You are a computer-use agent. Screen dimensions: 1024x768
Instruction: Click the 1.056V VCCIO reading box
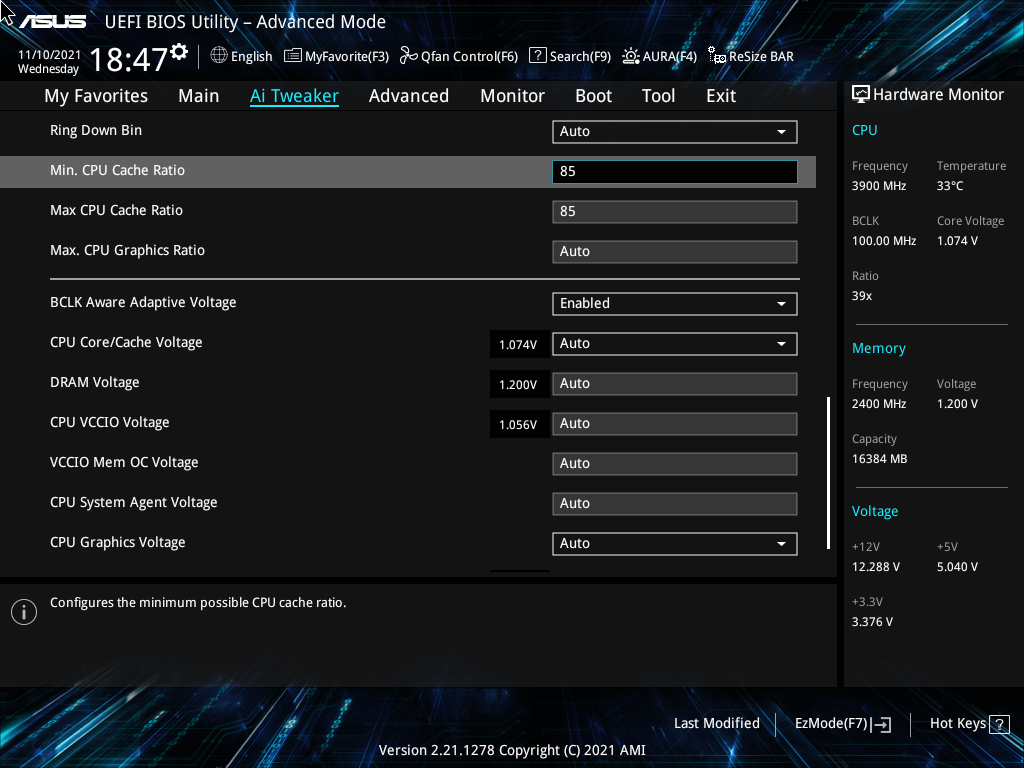[x=519, y=424]
